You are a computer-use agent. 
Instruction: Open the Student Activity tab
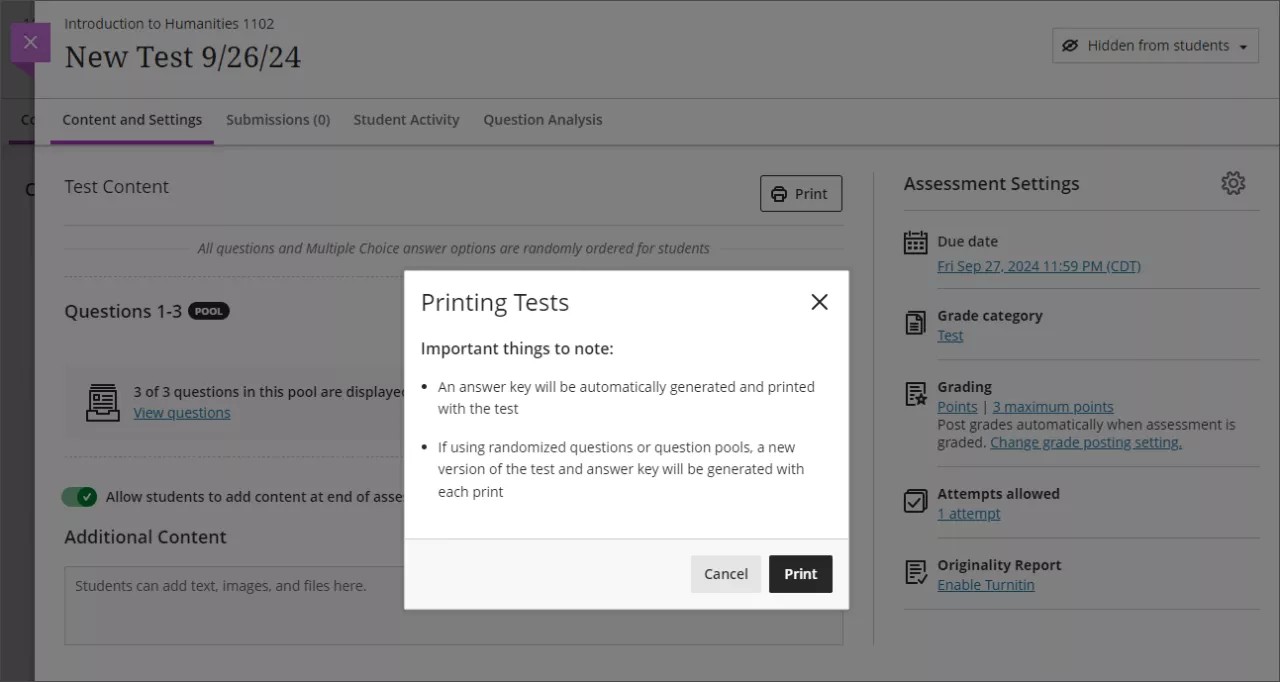[406, 119]
